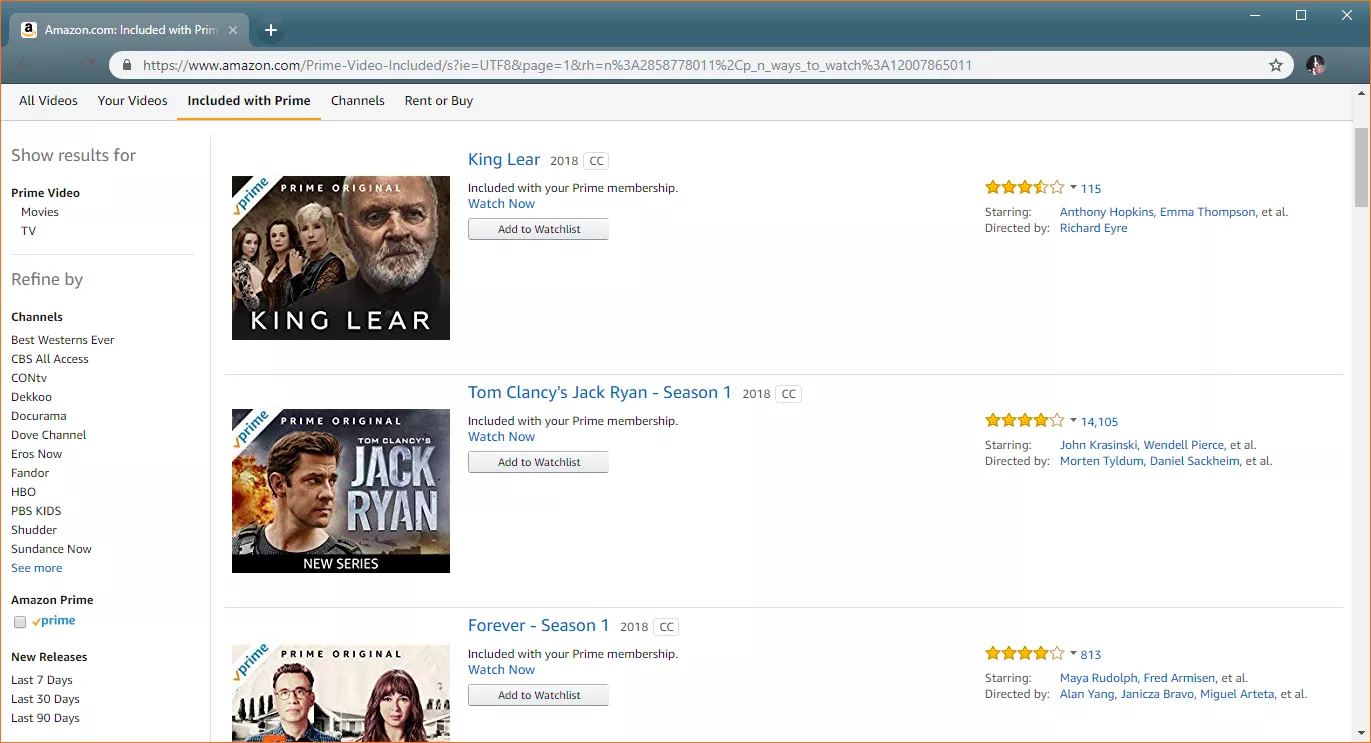This screenshot has width=1371, height=743.
Task: Select CBS All Access channel
Action: coord(50,359)
